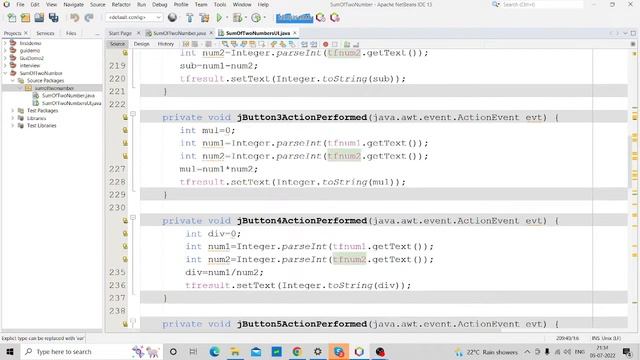The width and height of the screenshot is (640, 360).
Task: Collapse the jButton4ActionPerformed code fold
Action: (133, 218)
